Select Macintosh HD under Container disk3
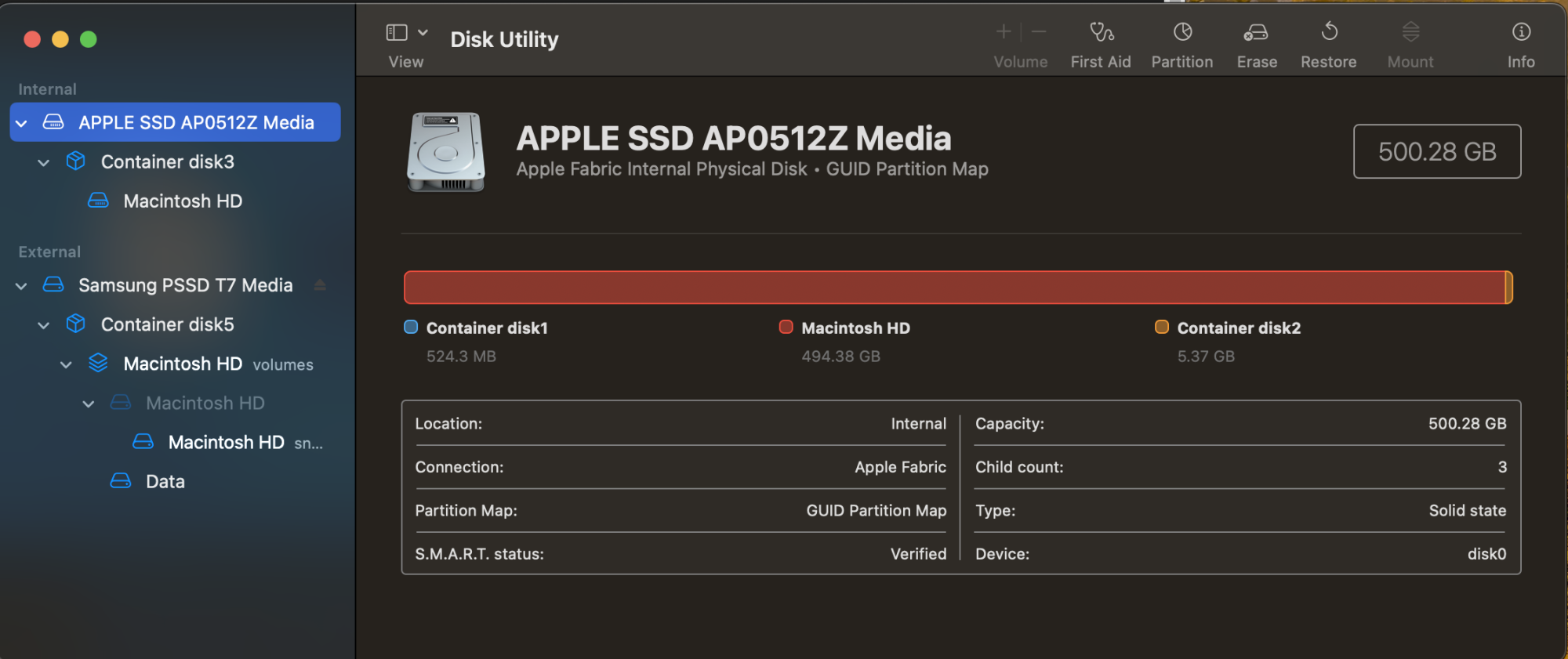Screen dimensions: 1568x659 pyautogui.click(x=182, y=201)
